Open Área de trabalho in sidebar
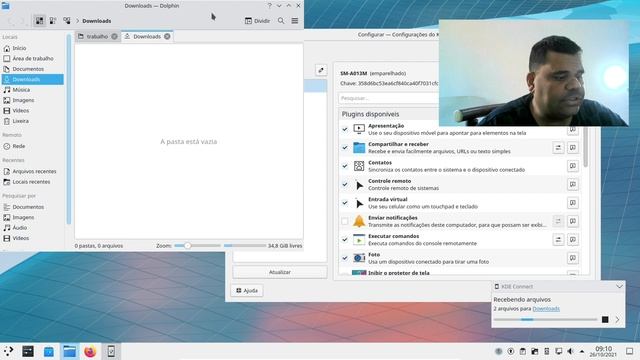The width and height of the screenshot is (640, 360). tap(33, 58)
